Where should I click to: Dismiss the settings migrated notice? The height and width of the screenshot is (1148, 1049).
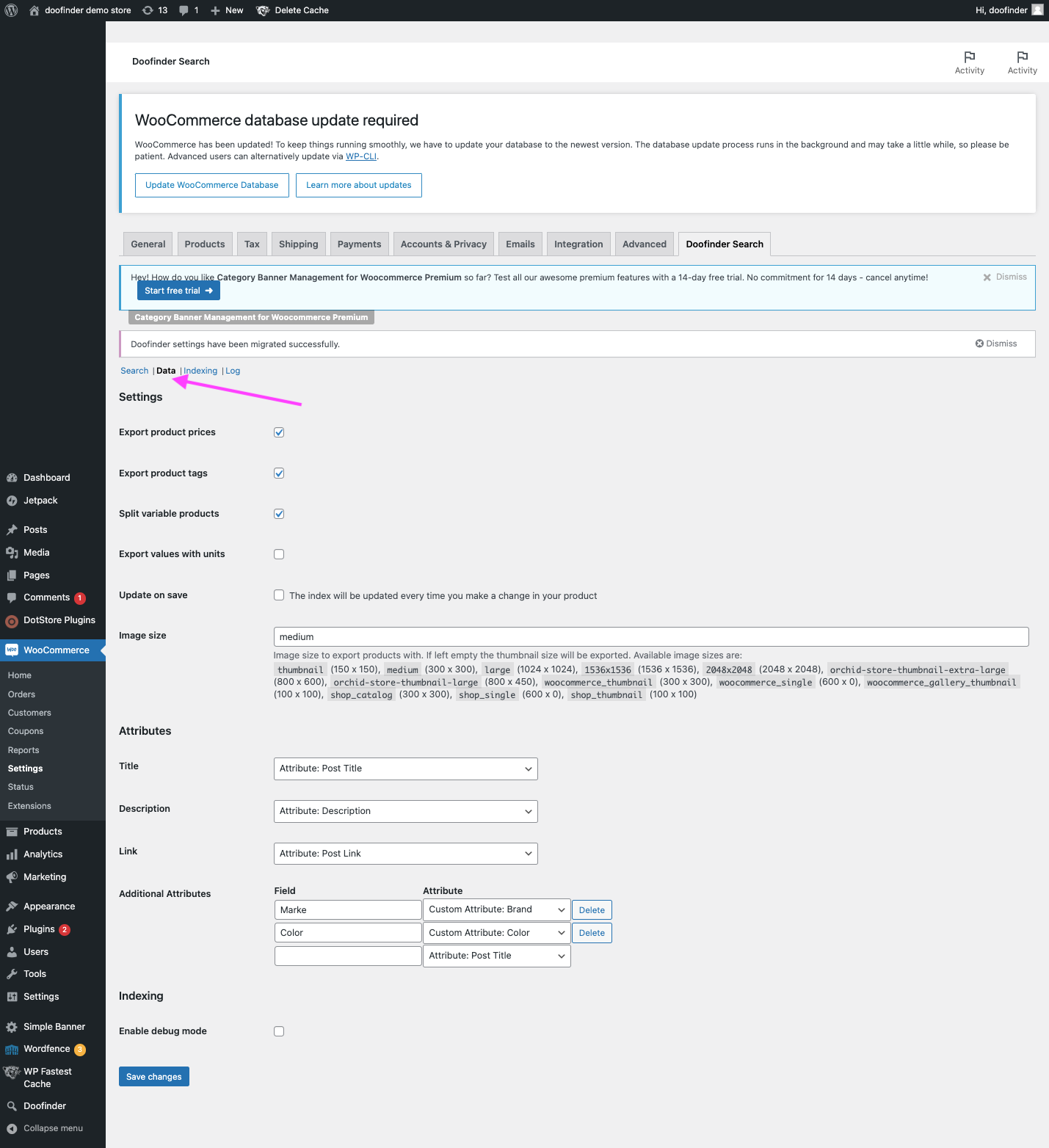click(x=996, y=344)
